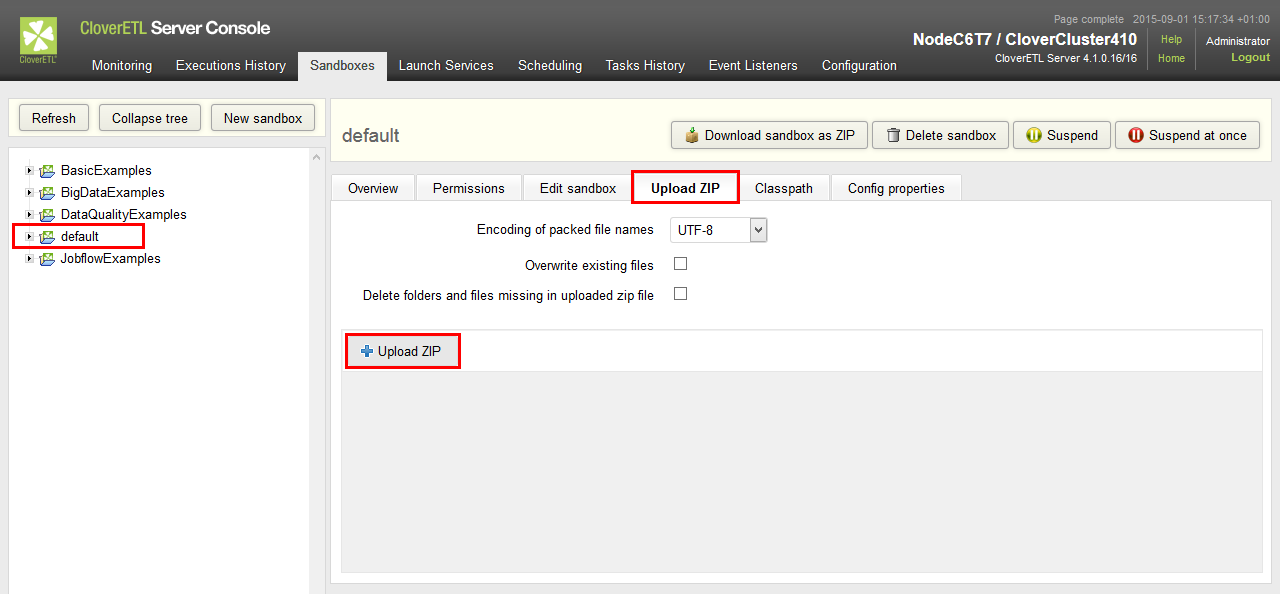
Task: Click the Collapse tree button
Action: point(150,118)
